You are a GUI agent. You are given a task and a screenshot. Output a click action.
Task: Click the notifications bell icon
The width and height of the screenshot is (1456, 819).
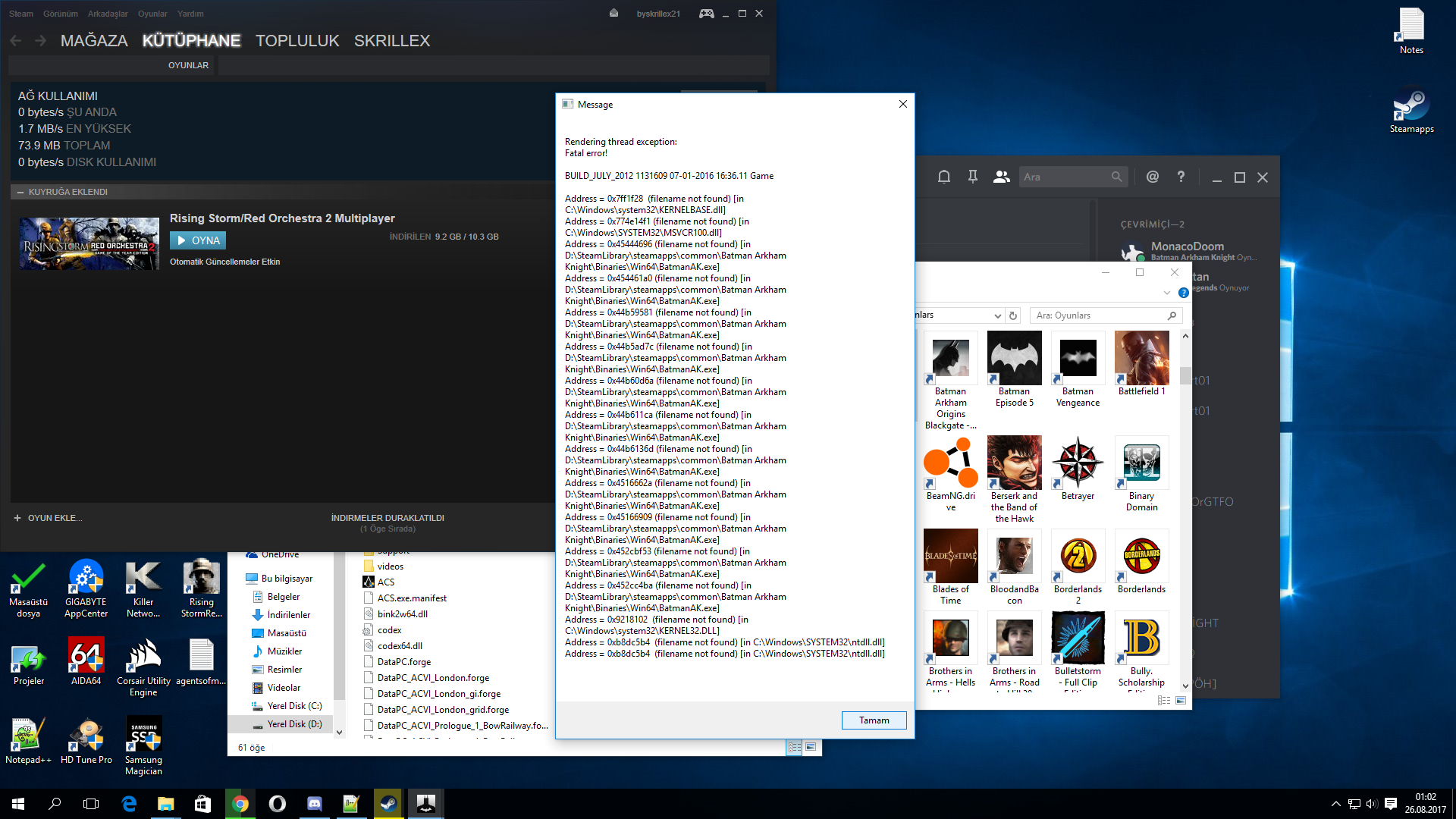944,177
